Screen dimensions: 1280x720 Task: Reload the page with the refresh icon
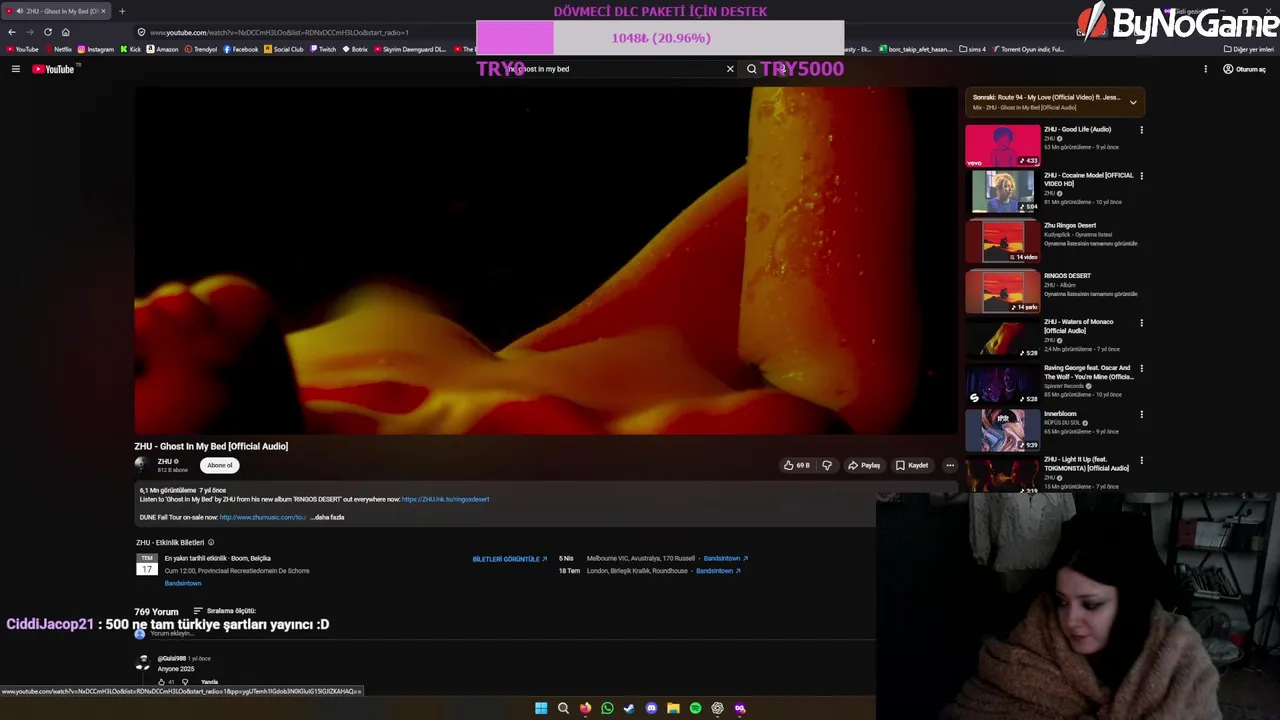47,32
